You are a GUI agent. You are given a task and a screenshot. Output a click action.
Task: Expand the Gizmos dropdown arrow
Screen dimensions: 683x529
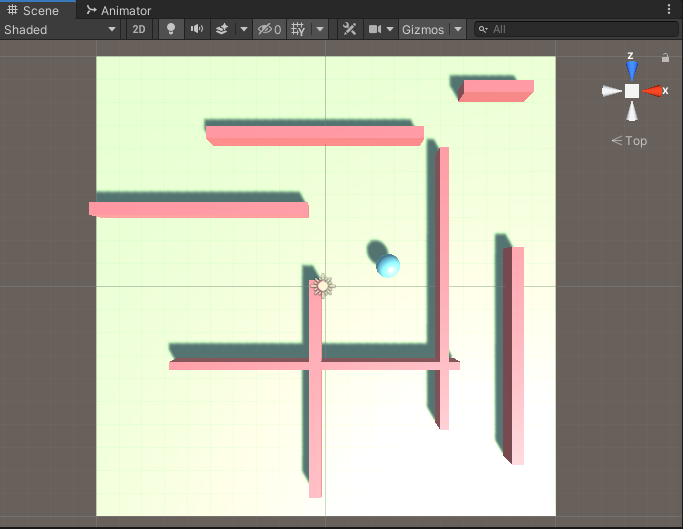tap(457, 29)
